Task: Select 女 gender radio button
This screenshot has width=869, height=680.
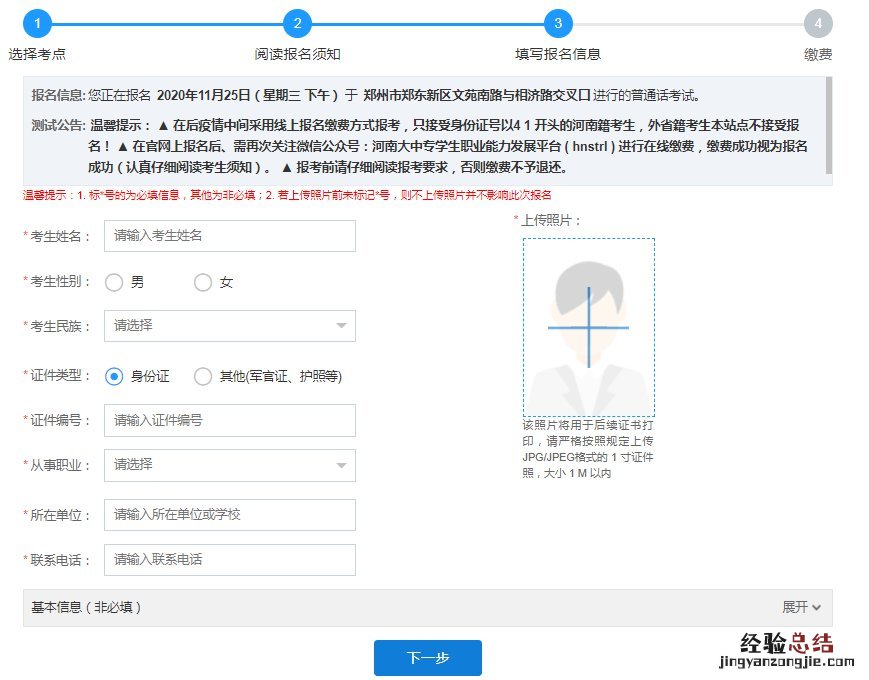Action: tap(203, 282)
